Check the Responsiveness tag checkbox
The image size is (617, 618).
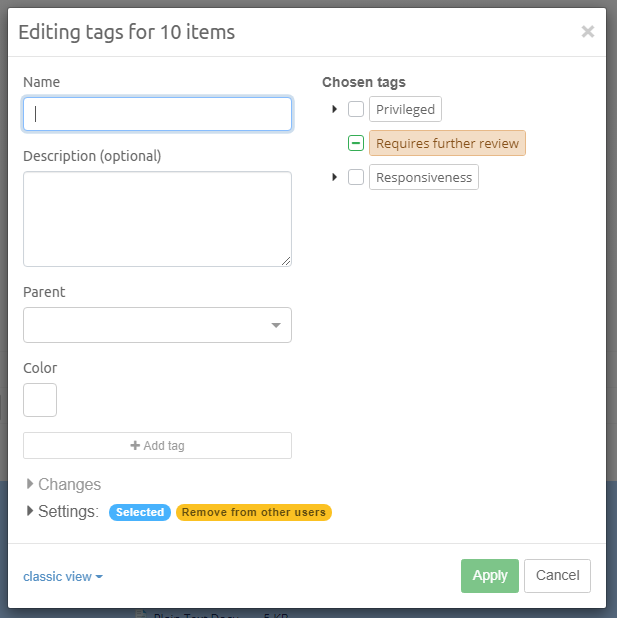coord(356,177)
